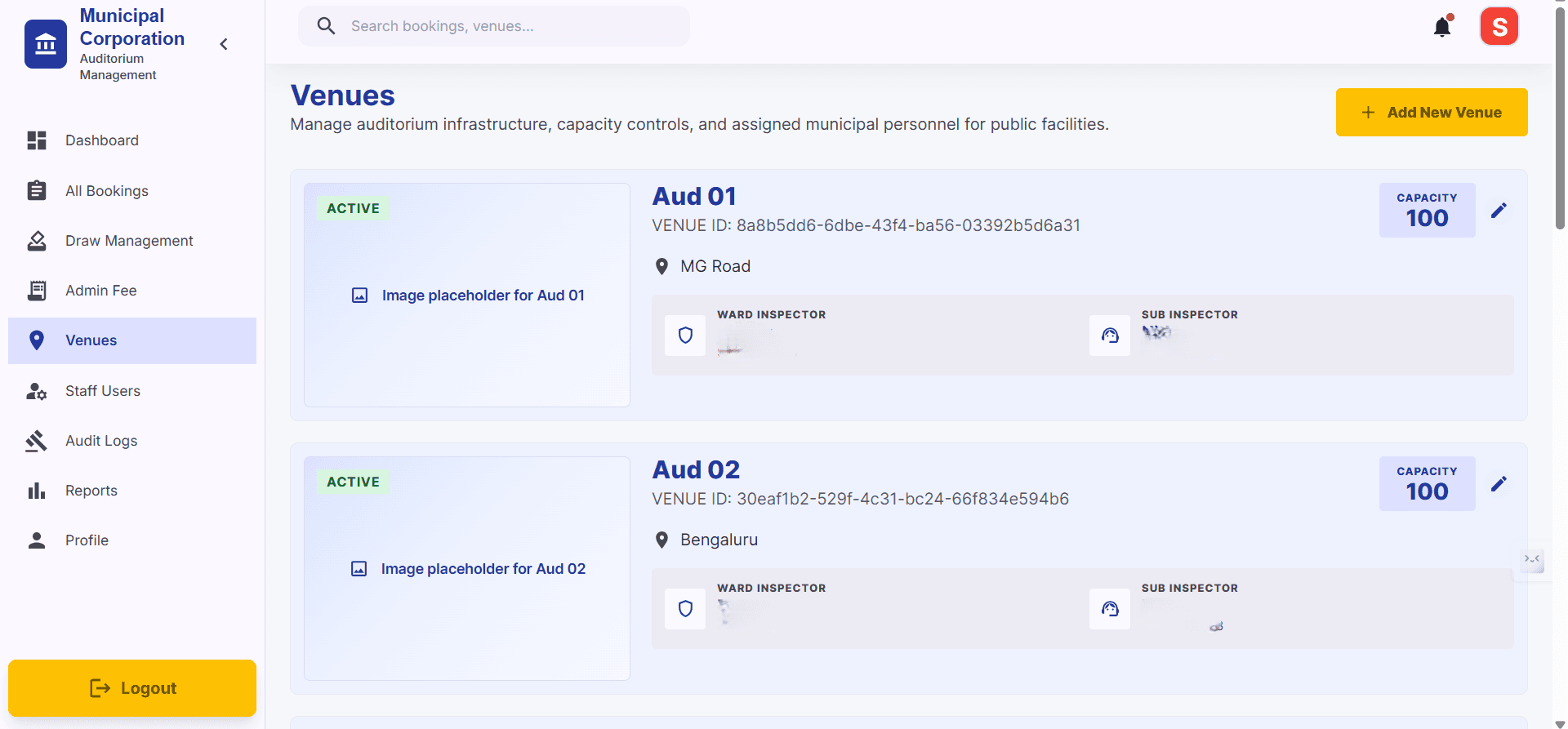Edit Aud 01 venue with pencil icon

click(1499, 211)
